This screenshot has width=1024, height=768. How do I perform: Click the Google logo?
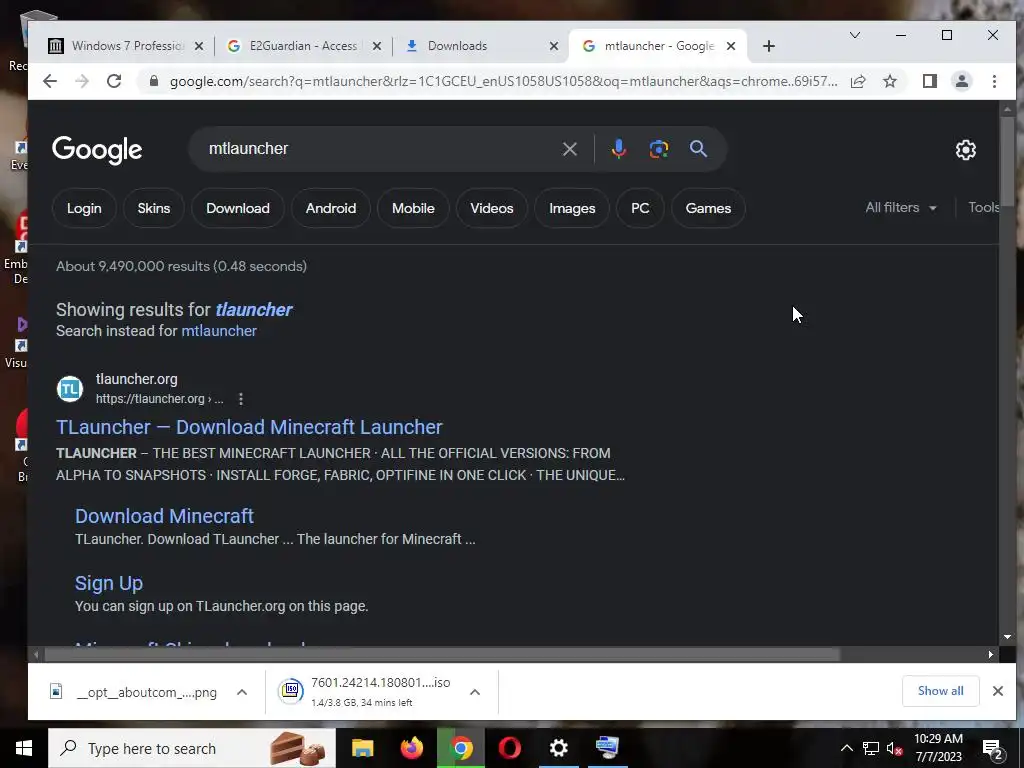click(97, 150)
